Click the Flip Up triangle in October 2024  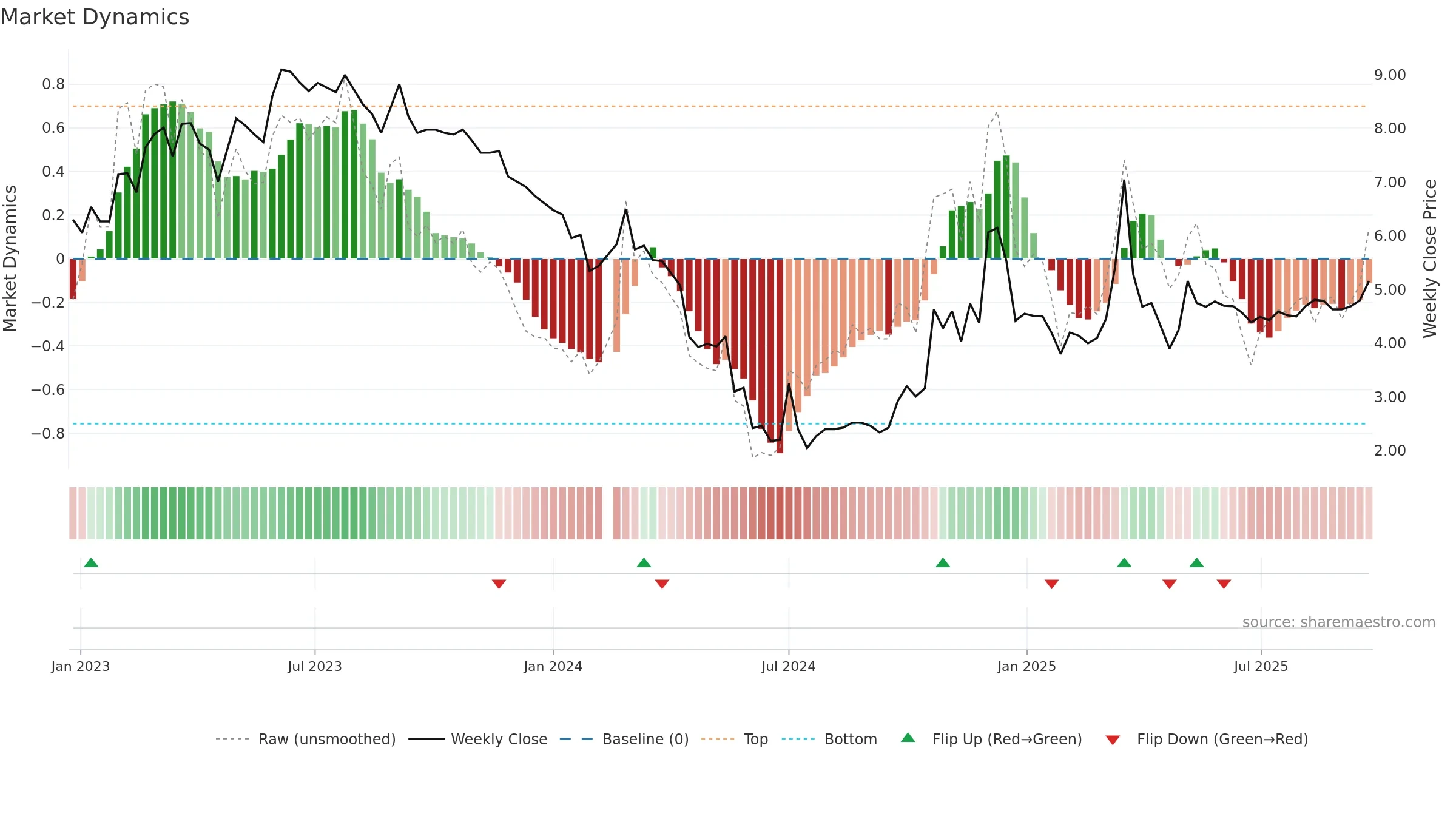[943, 562]
